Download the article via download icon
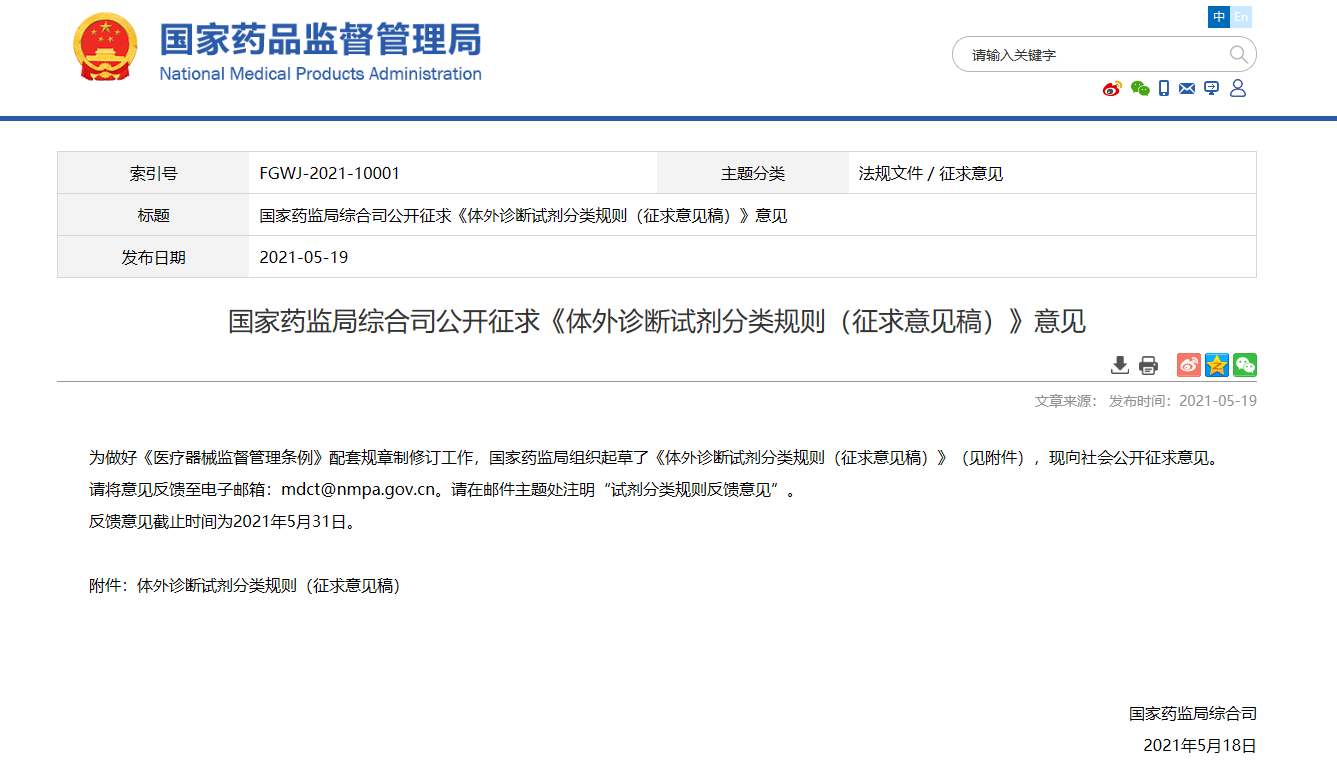 [x=1120, y=365]
